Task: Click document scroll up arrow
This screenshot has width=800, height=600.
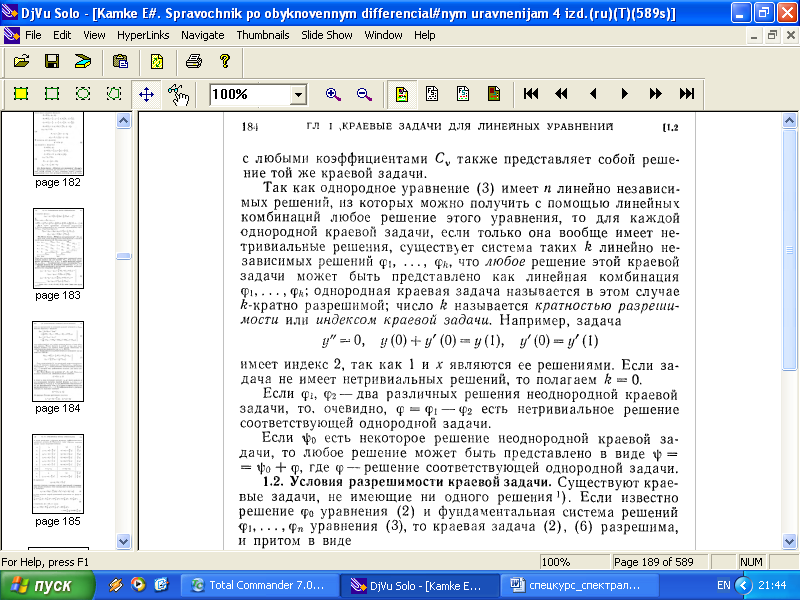Action: (x=789, y=120)
